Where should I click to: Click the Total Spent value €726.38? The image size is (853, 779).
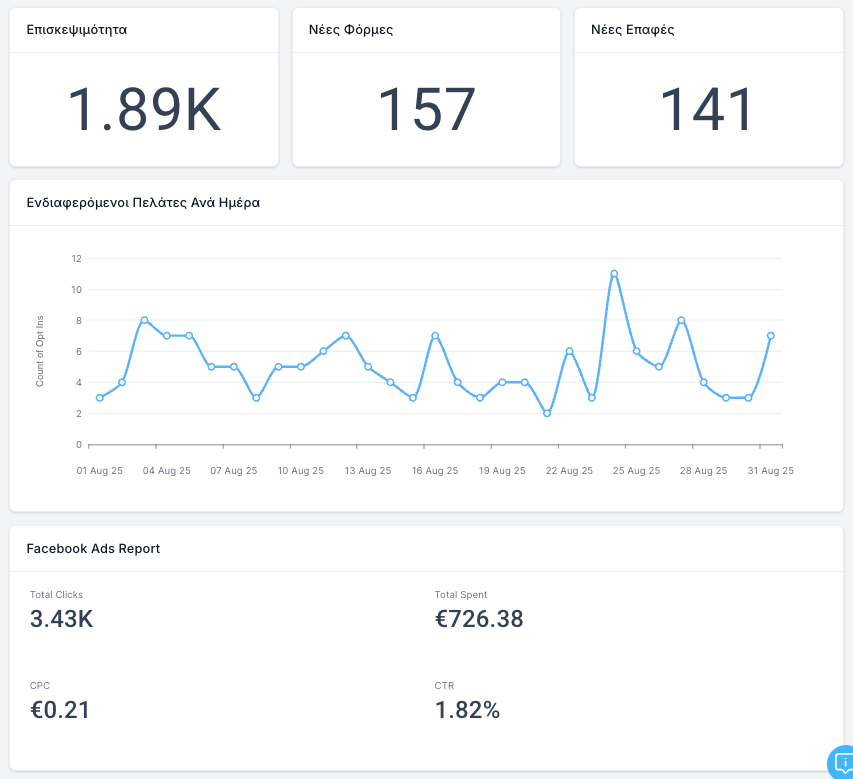tap(479, 619)
